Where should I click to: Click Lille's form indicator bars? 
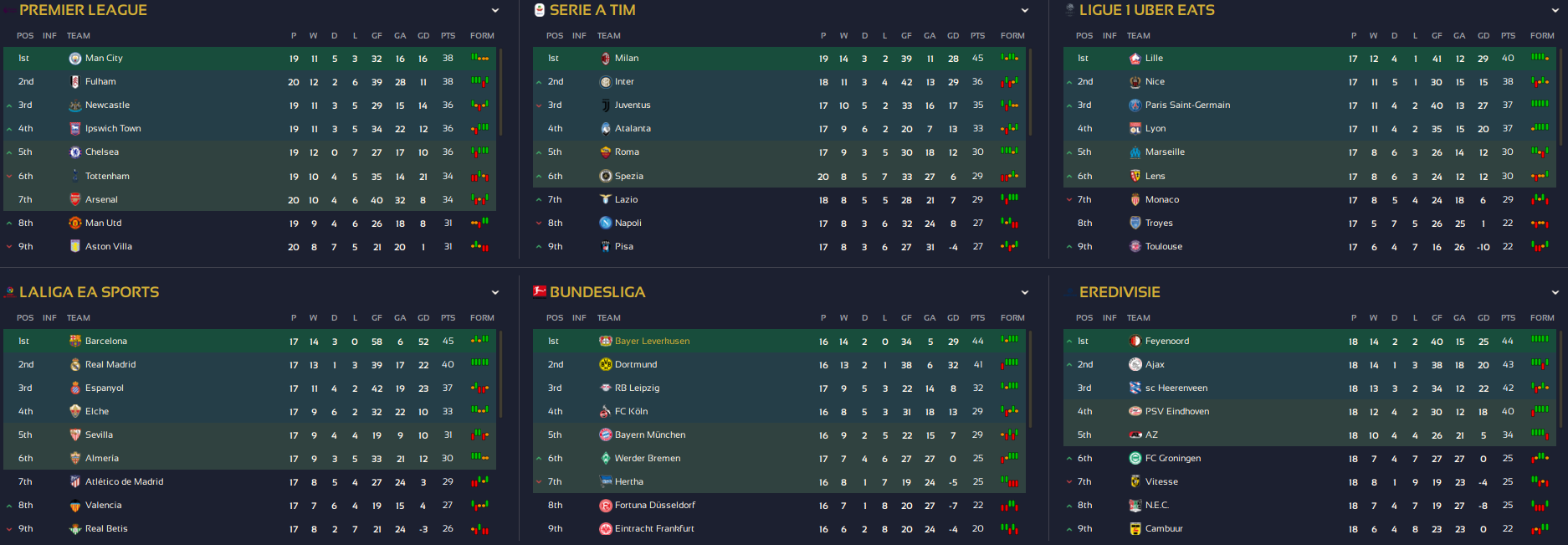pos(1540,58)
